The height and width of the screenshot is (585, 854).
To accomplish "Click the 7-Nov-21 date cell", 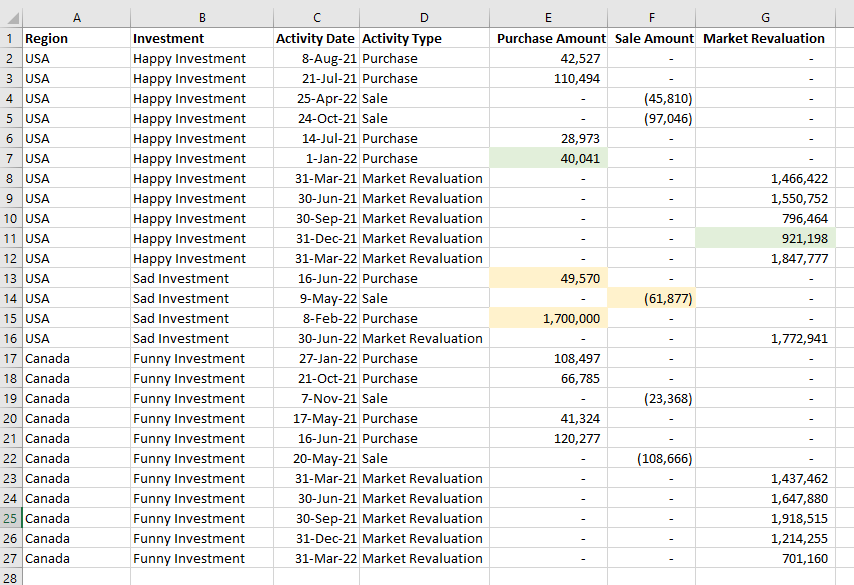I will point(316,398).
